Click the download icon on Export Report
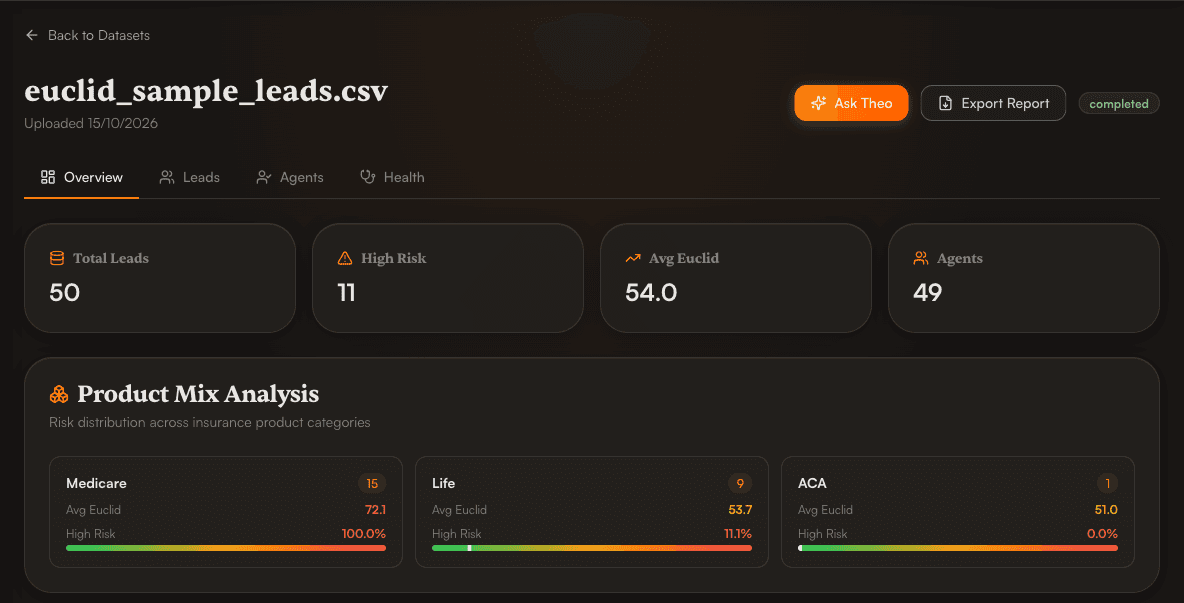 coord(945,103)
